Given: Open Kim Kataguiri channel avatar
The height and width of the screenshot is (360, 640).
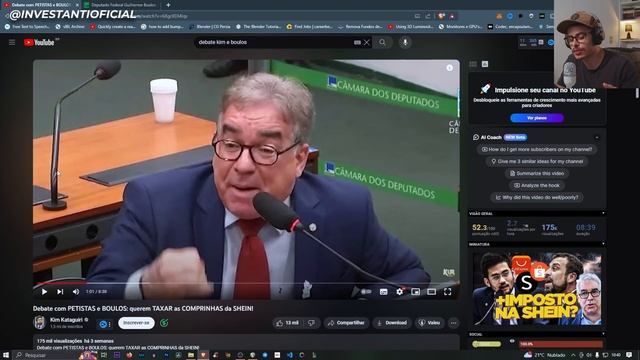Looking at the screenshot, I should click(40, 322).
